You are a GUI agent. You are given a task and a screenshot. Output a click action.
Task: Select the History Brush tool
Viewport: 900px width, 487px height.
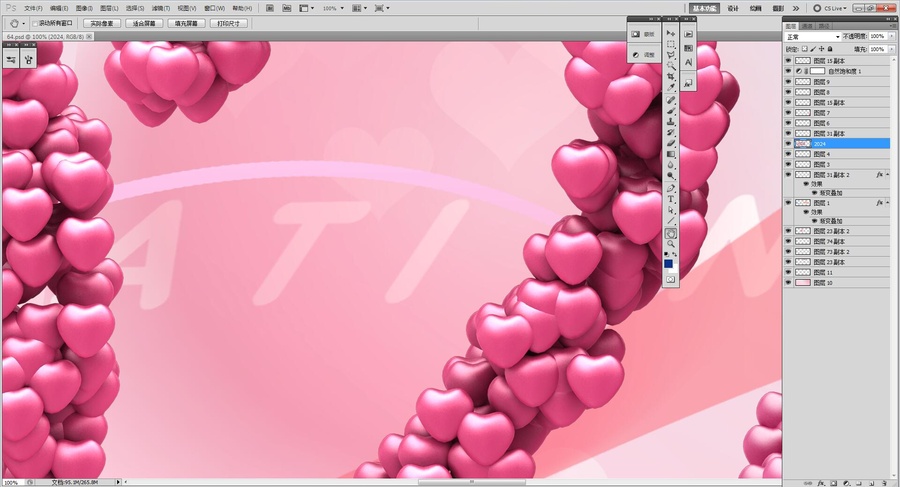click(x=670, y=133)
